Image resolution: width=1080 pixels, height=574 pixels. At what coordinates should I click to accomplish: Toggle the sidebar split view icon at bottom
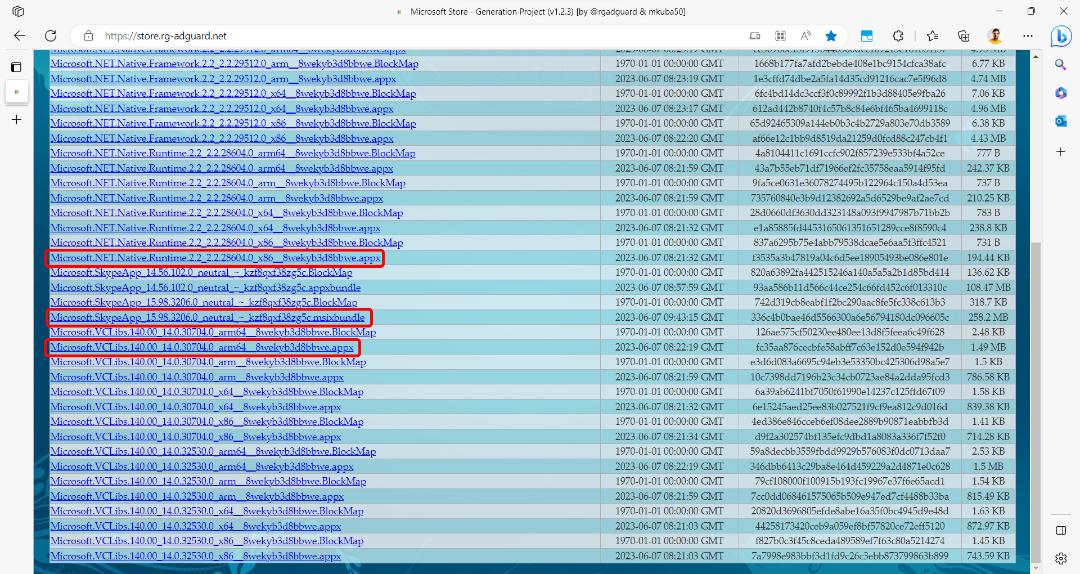tap(1061, 531)
